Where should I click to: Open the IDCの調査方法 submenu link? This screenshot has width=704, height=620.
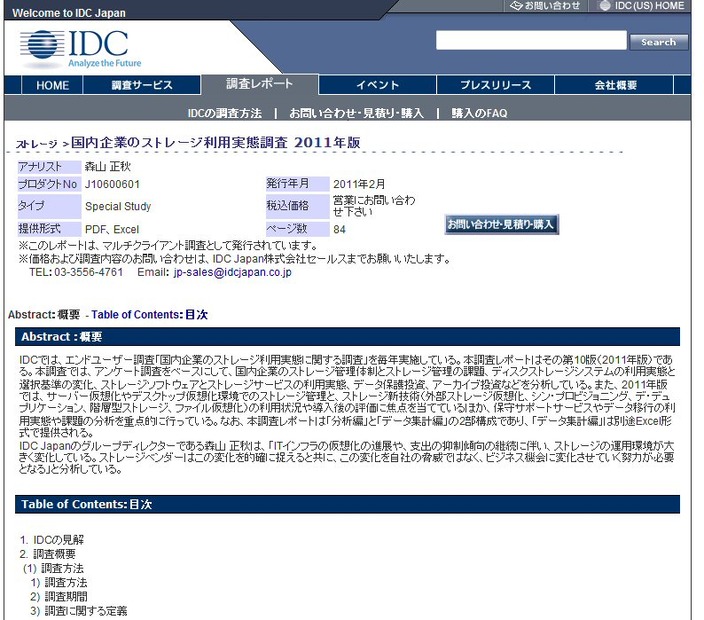(224, 113)
